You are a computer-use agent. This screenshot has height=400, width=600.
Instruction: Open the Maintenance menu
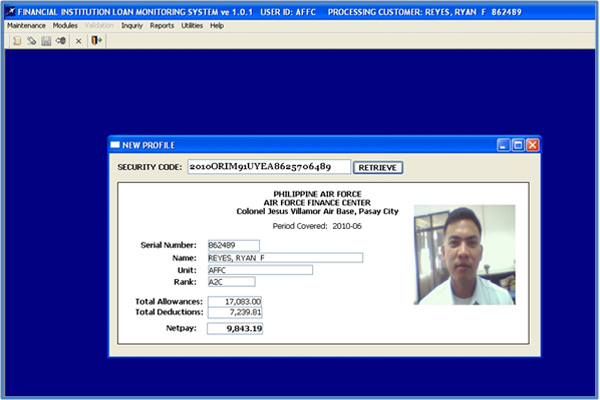(x=26, y=26)
